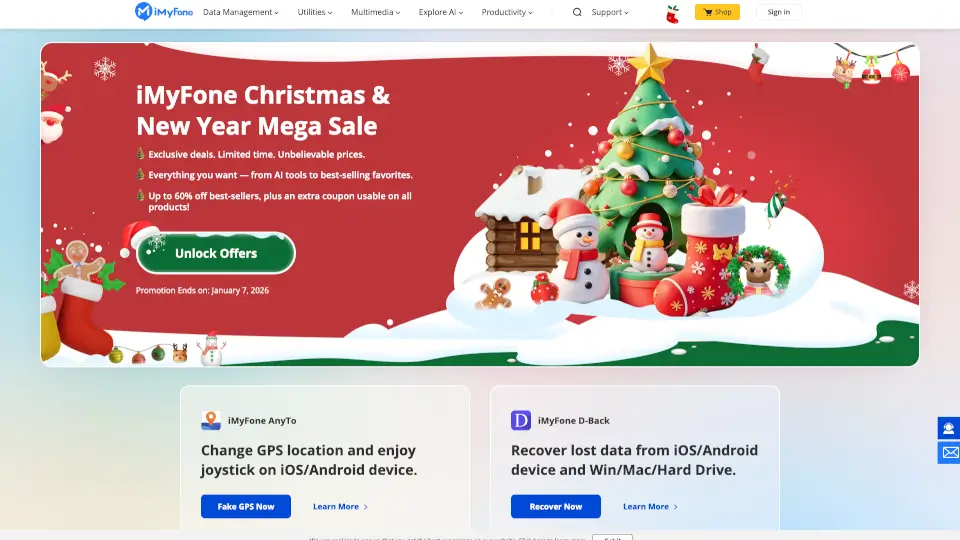Screen dimensions: 960x540
Task: Click the email envelope side icon
Action: click(950, 452)
